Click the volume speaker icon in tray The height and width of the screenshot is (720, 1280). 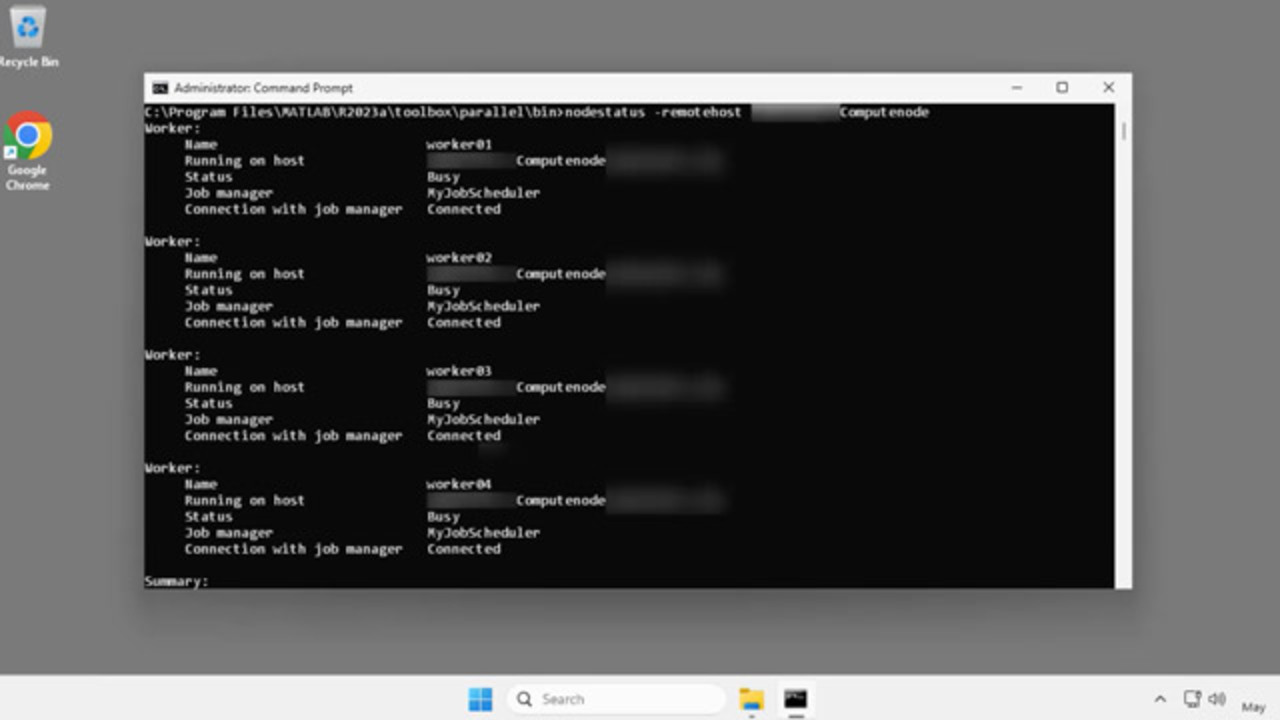click(x=1217, y=699)
